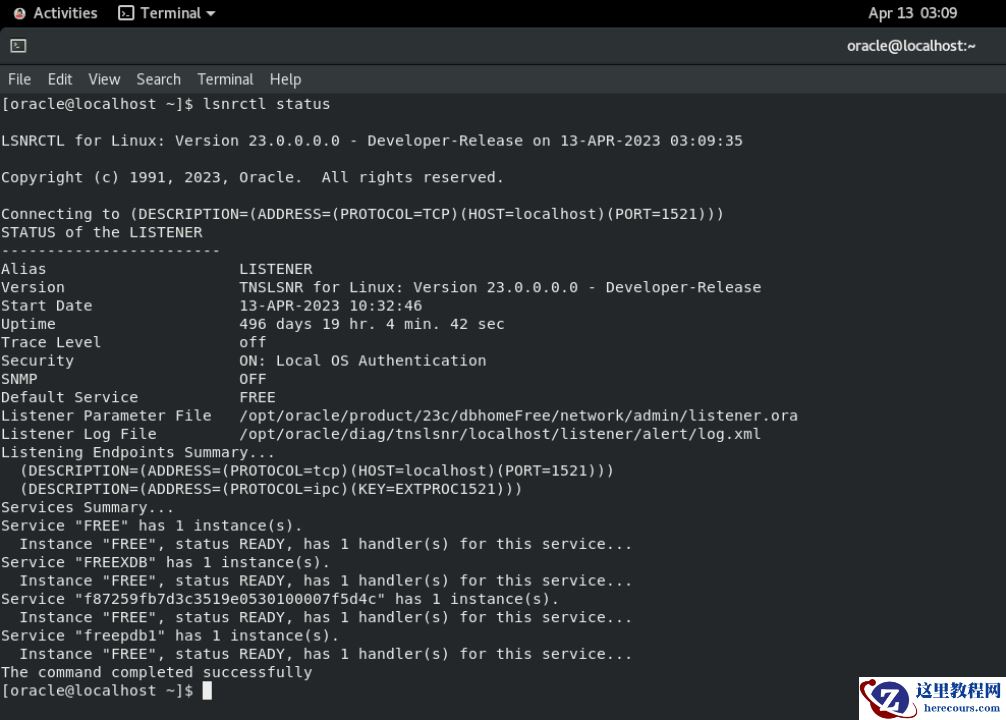The height and width of the screenshot is (720, 1006).
Task: Click the Service "f87259fb7d3c3519e0530100007f5d4c" line
Action: click(x=280, y=599)
